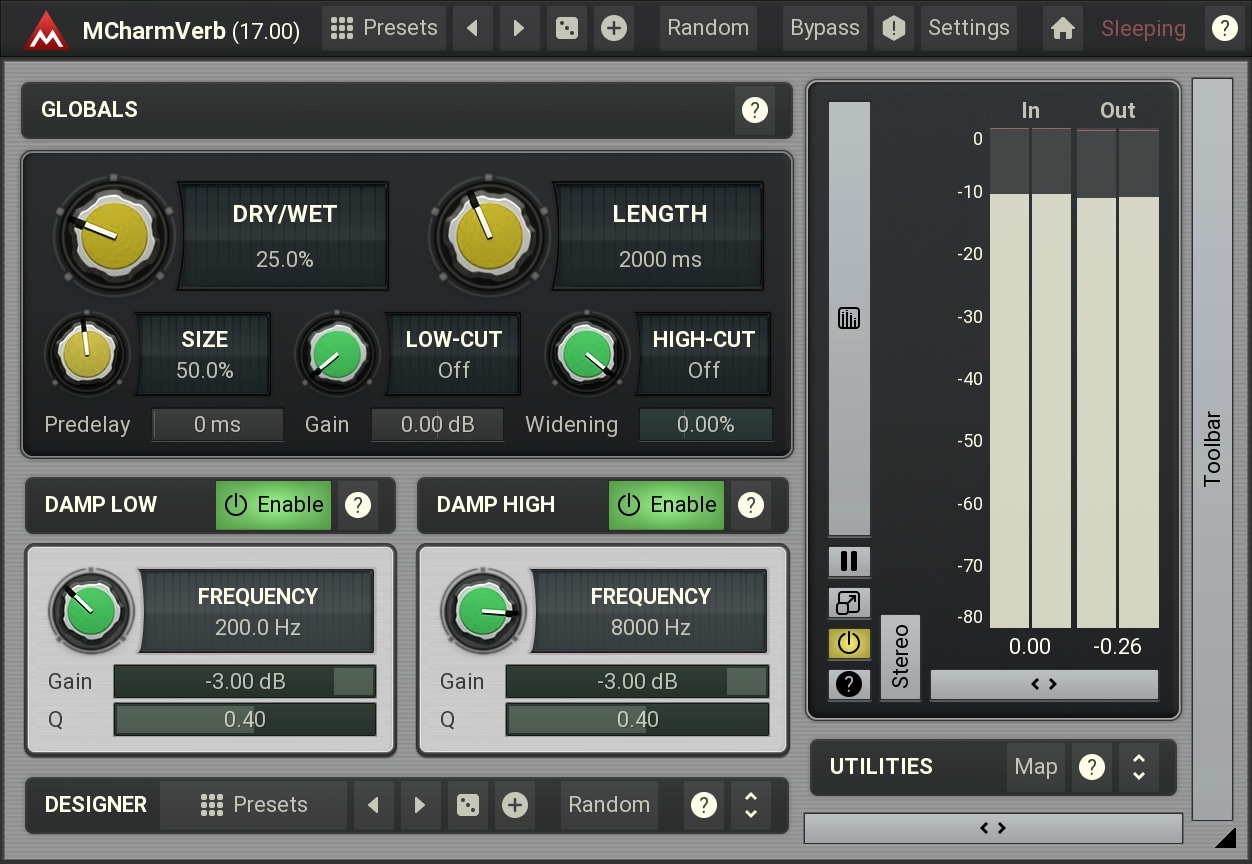Click the MeldaProduction logo icon
Viewport: 1252px width, 864px height.
(x=46, y=30)
